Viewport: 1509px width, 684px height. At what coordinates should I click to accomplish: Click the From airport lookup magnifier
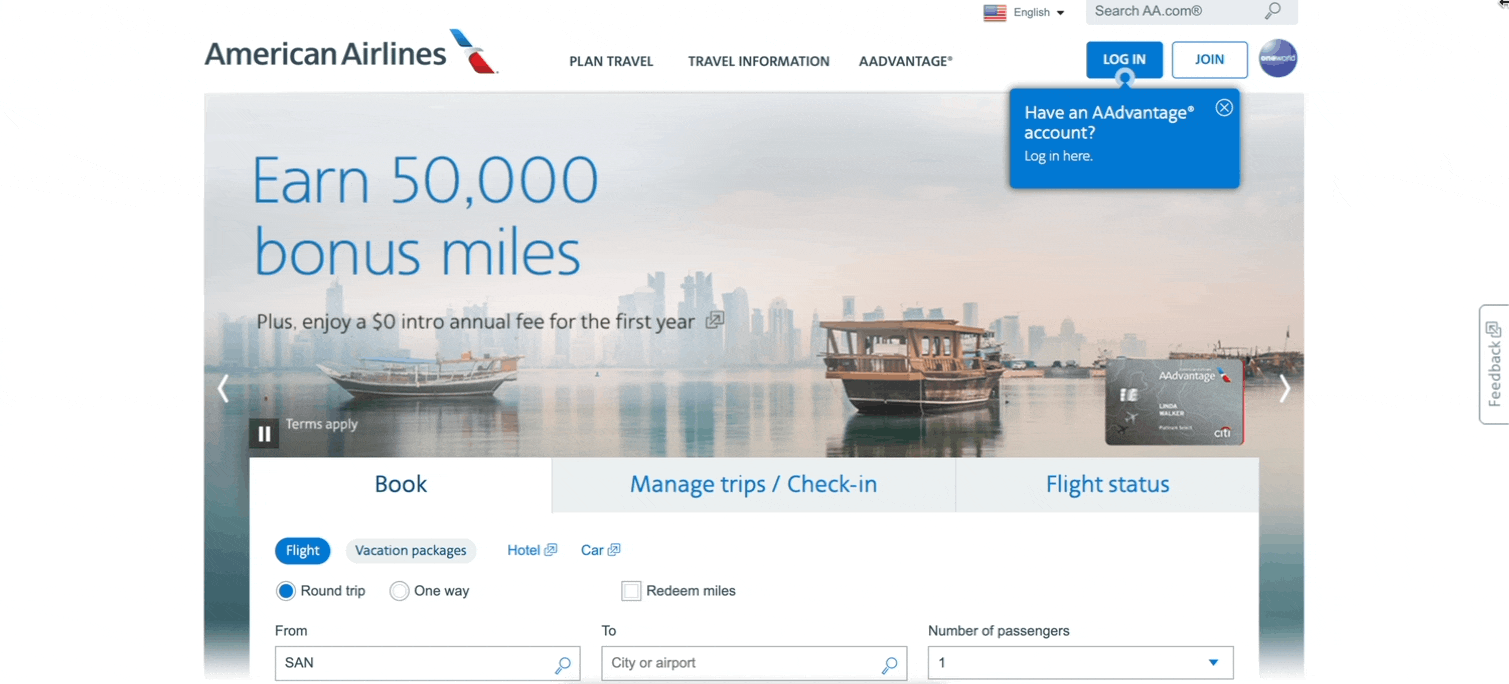click(563, 664)
